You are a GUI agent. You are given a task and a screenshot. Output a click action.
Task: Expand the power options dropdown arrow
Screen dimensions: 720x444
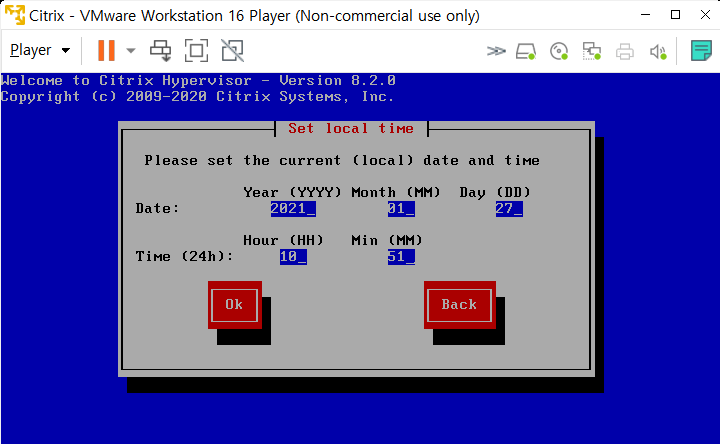click(x=131, y=51)
